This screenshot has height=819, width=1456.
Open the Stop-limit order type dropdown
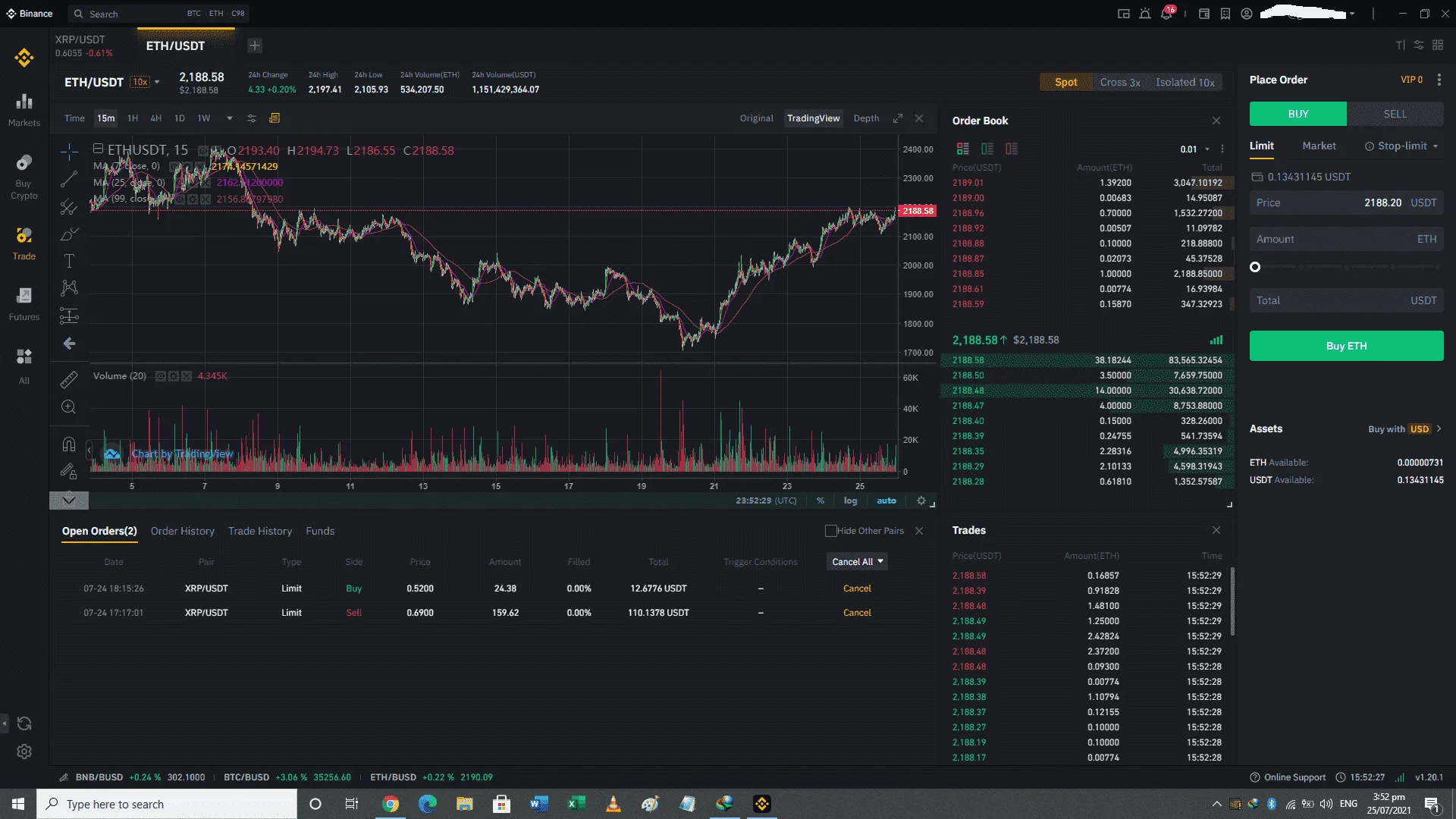1401,146
